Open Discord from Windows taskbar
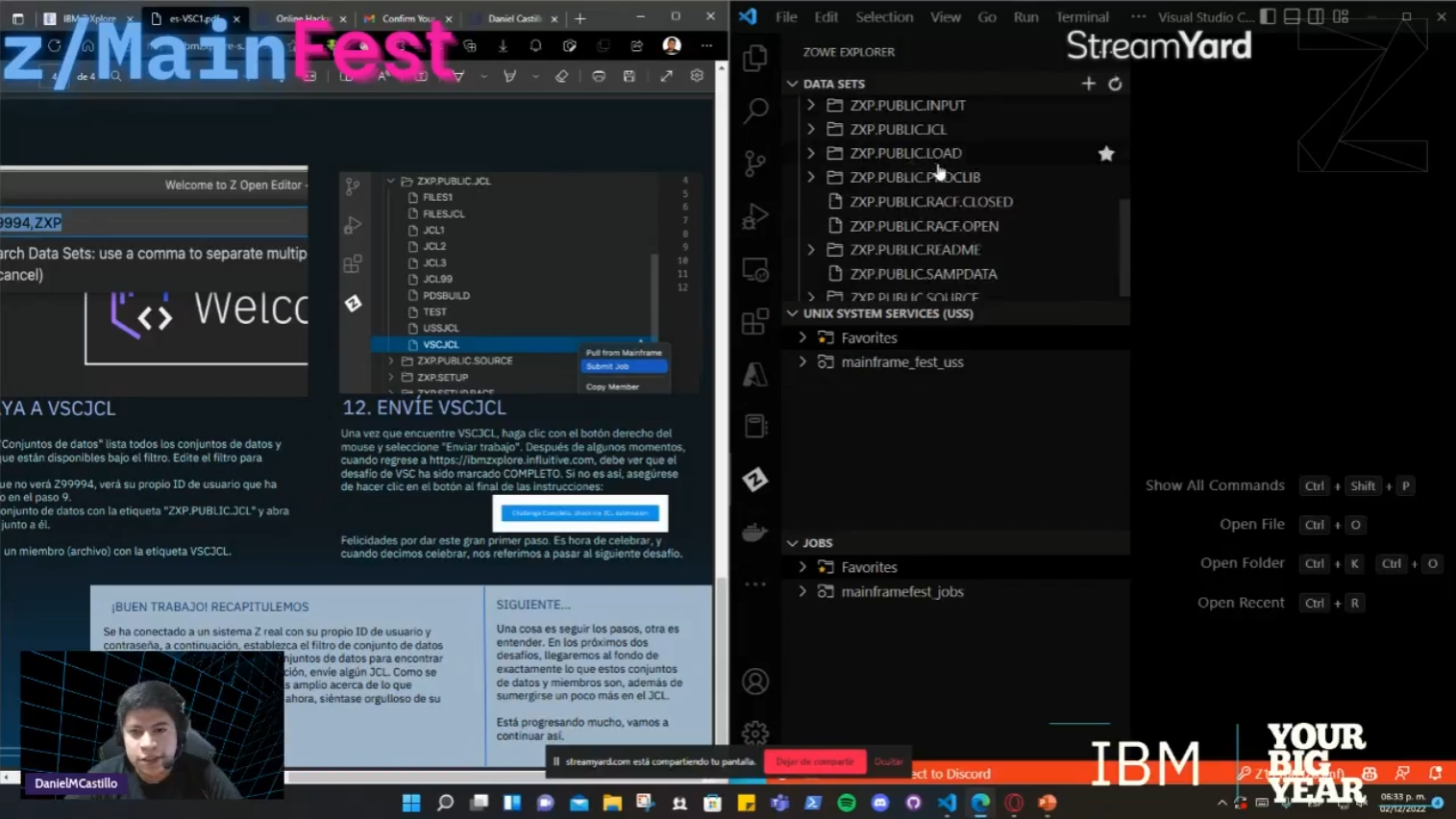This screenshot has width=1456, height=819. [880, 803]
